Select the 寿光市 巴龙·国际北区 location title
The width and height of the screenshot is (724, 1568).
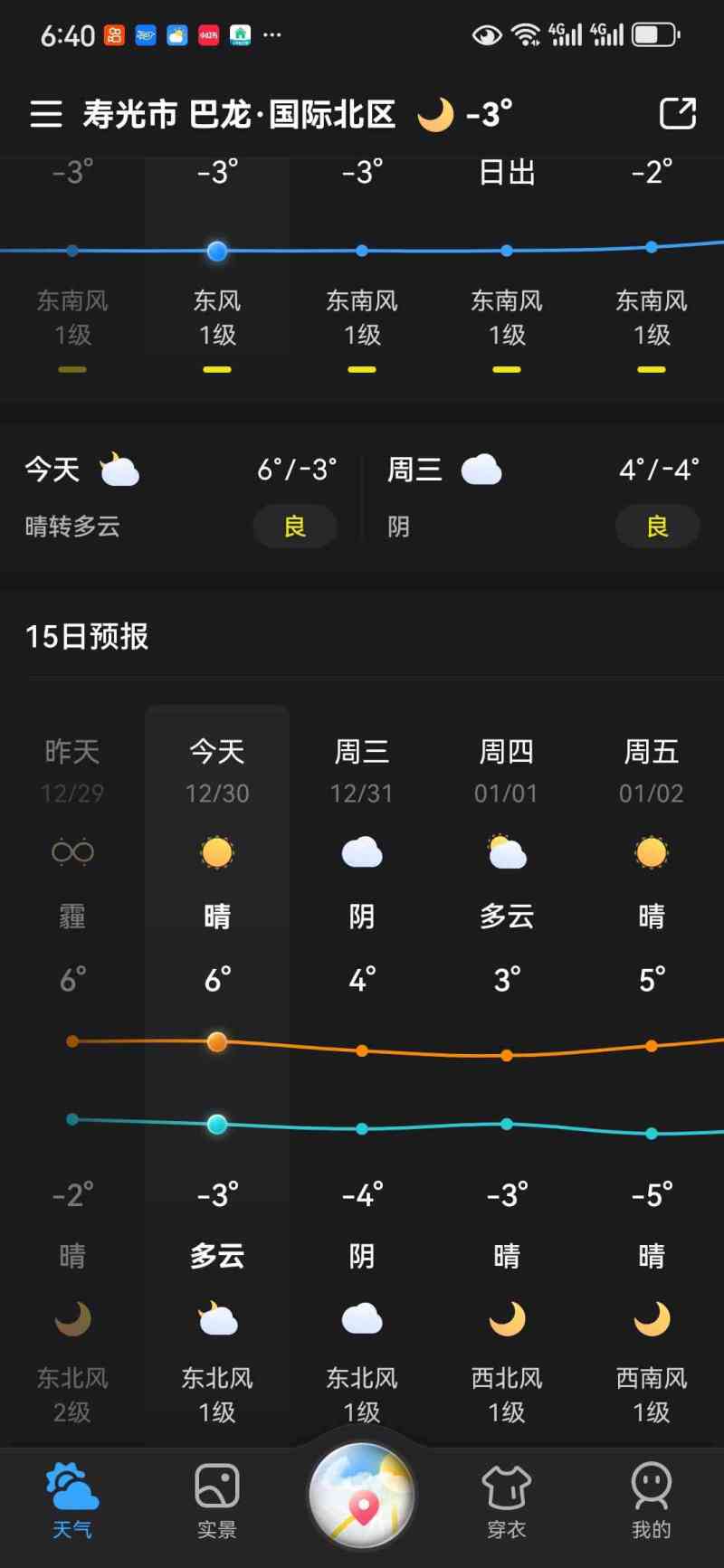pos(240,115)
